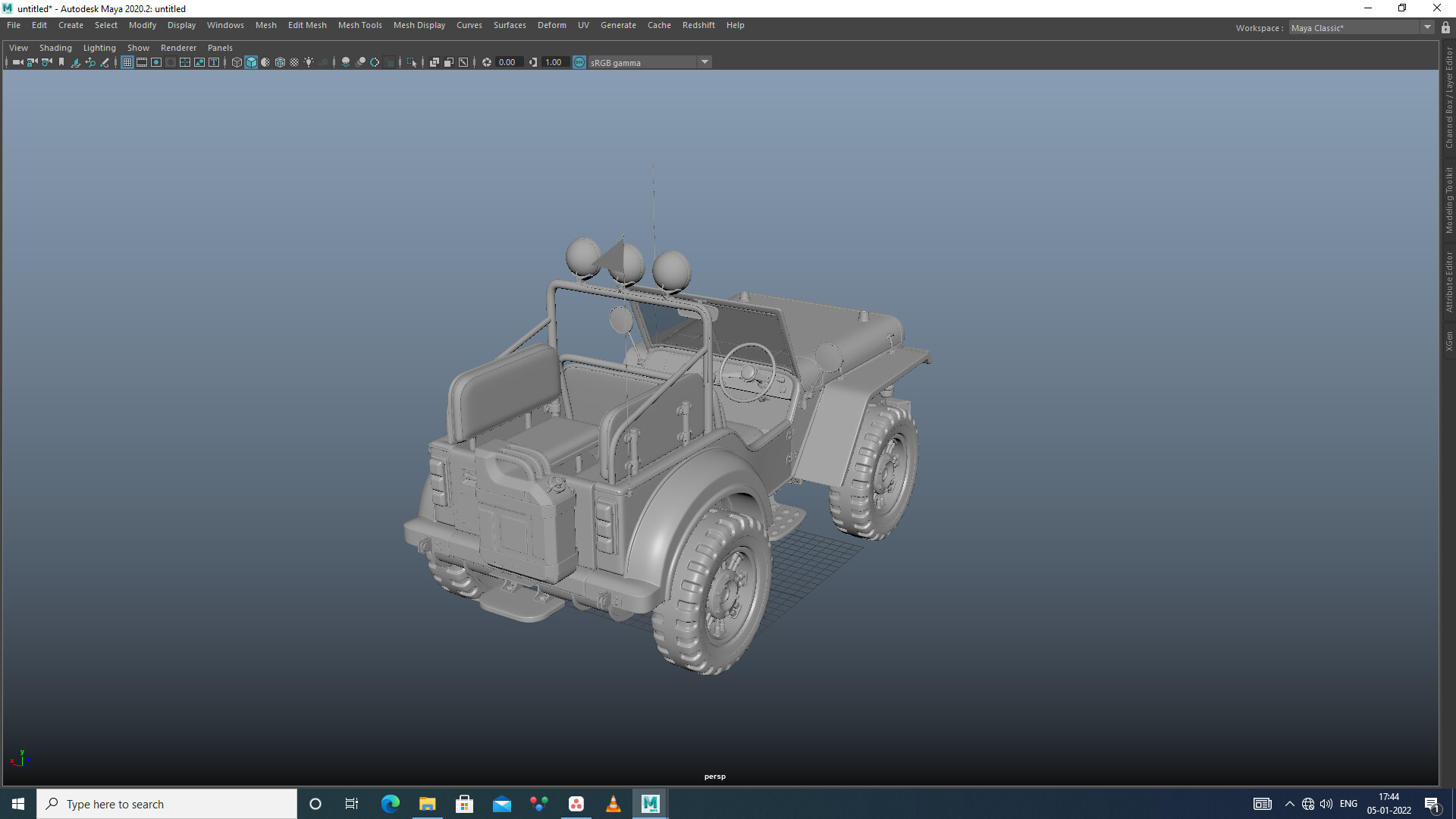
Task: Click the gamma value input field
Action: 553,62
